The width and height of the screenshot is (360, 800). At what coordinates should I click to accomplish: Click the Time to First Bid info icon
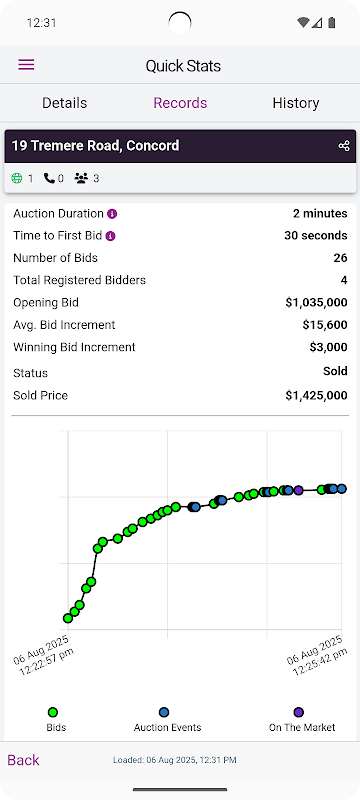[111, 236]
